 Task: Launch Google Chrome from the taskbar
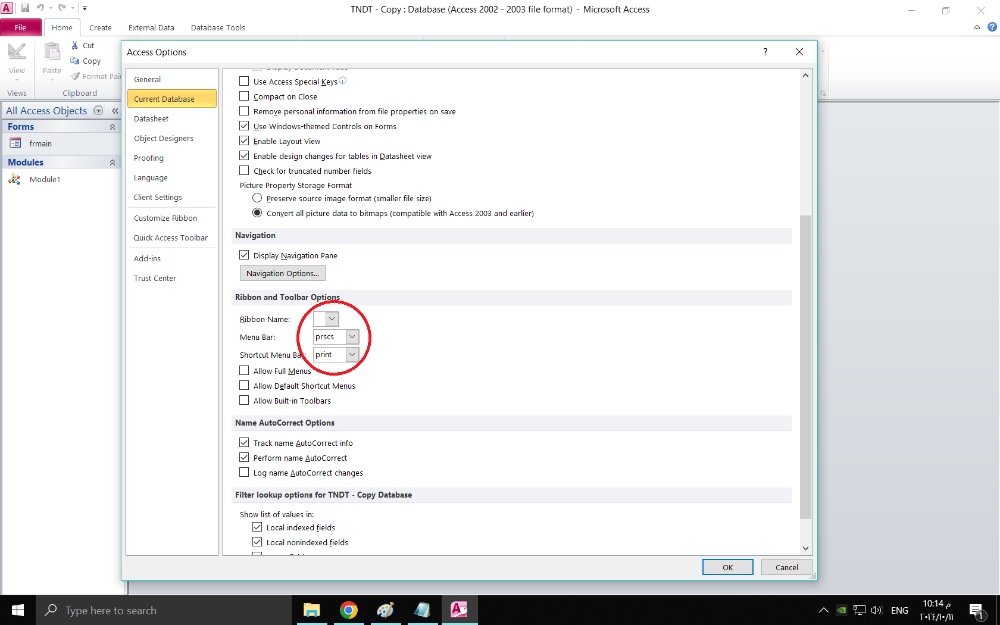[348, 610]
